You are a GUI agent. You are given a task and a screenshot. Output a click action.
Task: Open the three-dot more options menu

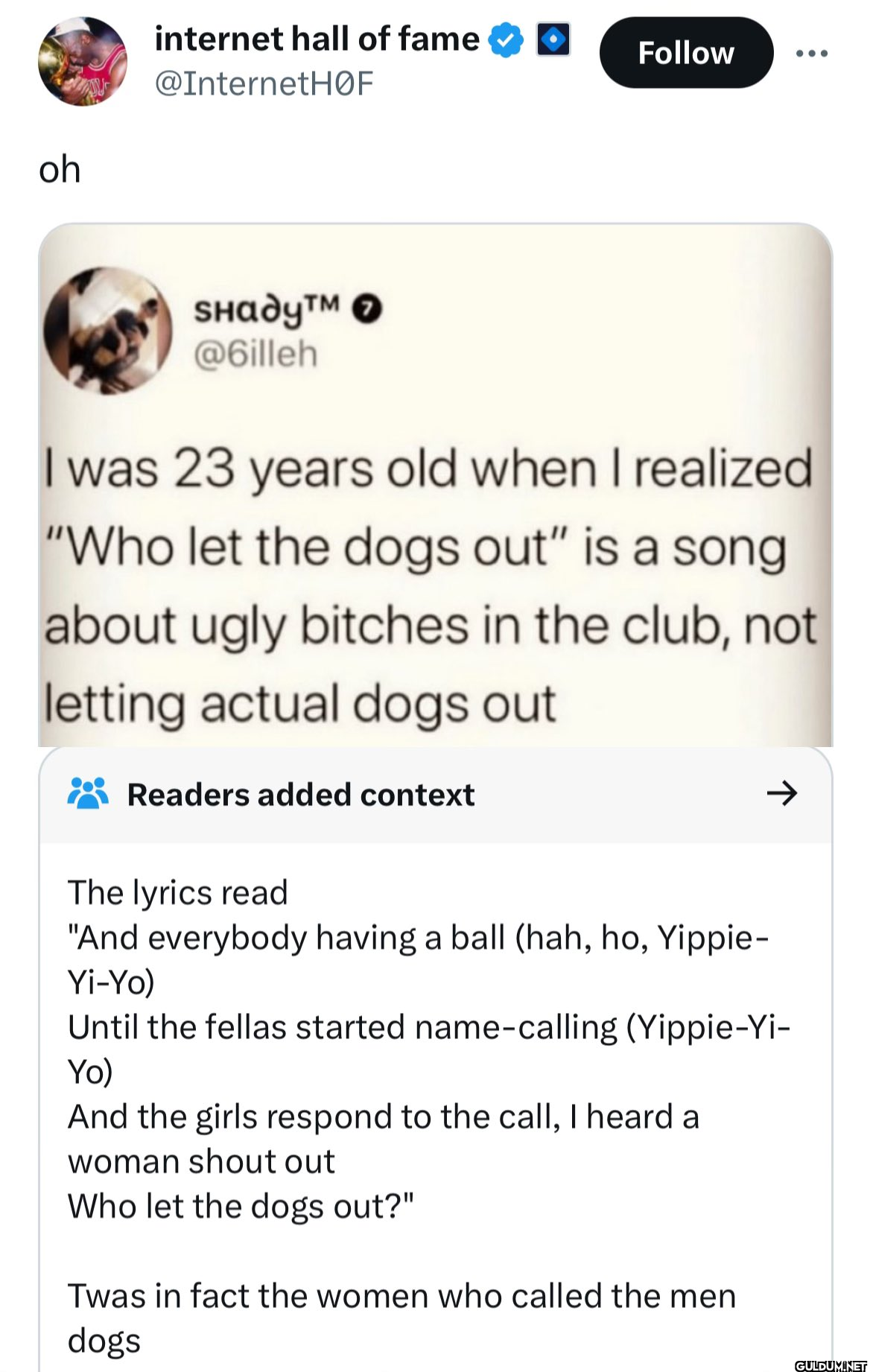tap(811, 54)
